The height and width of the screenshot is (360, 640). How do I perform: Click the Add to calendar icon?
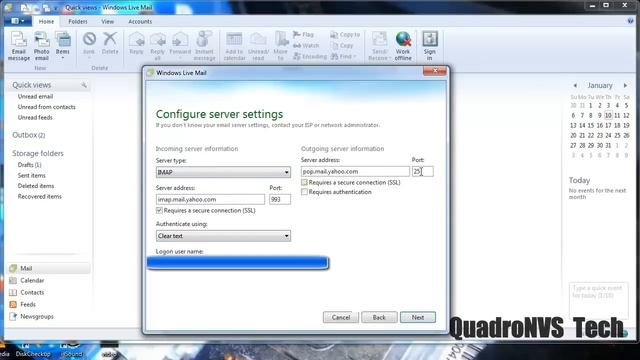(x=234, y=47)
